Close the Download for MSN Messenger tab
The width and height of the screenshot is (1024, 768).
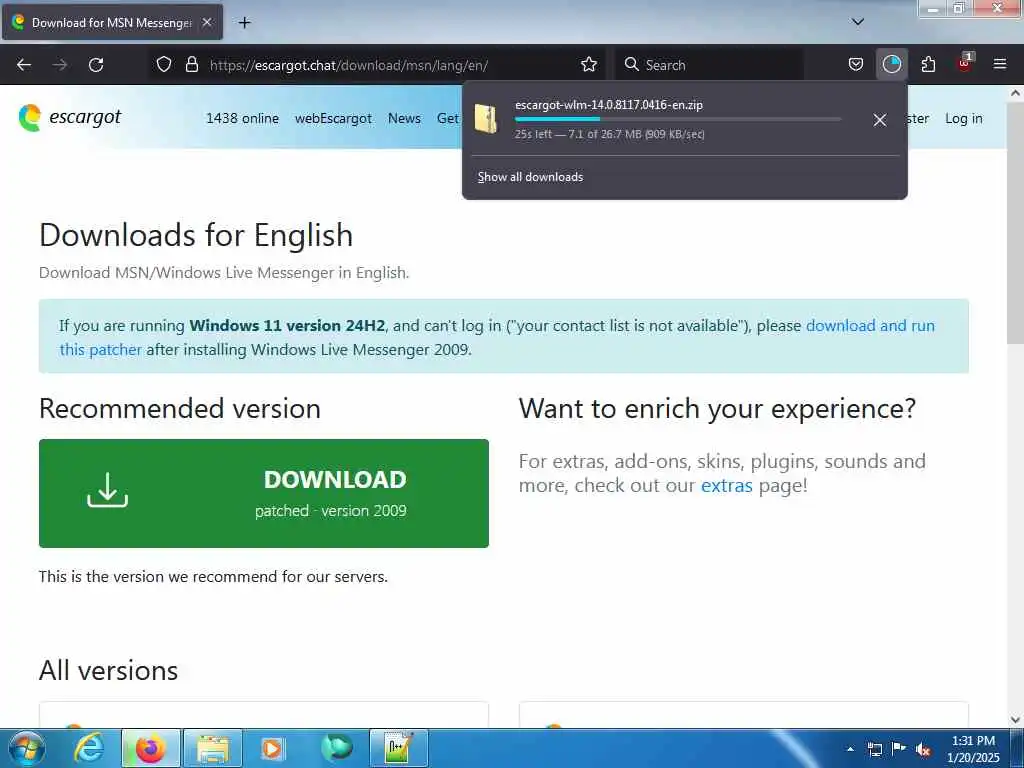207,23
